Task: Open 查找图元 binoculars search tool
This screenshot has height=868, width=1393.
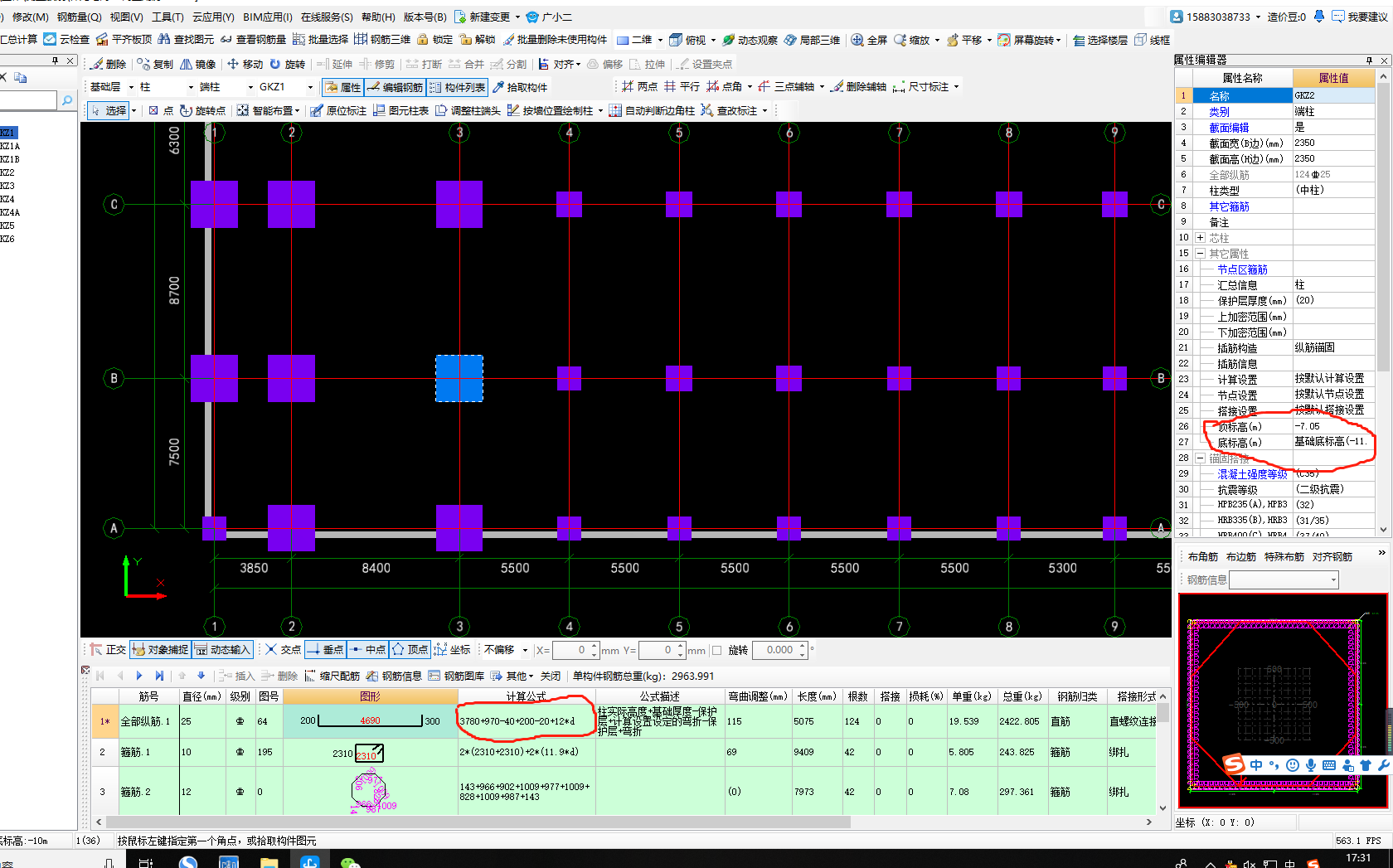Action: [x=164, y=39]
